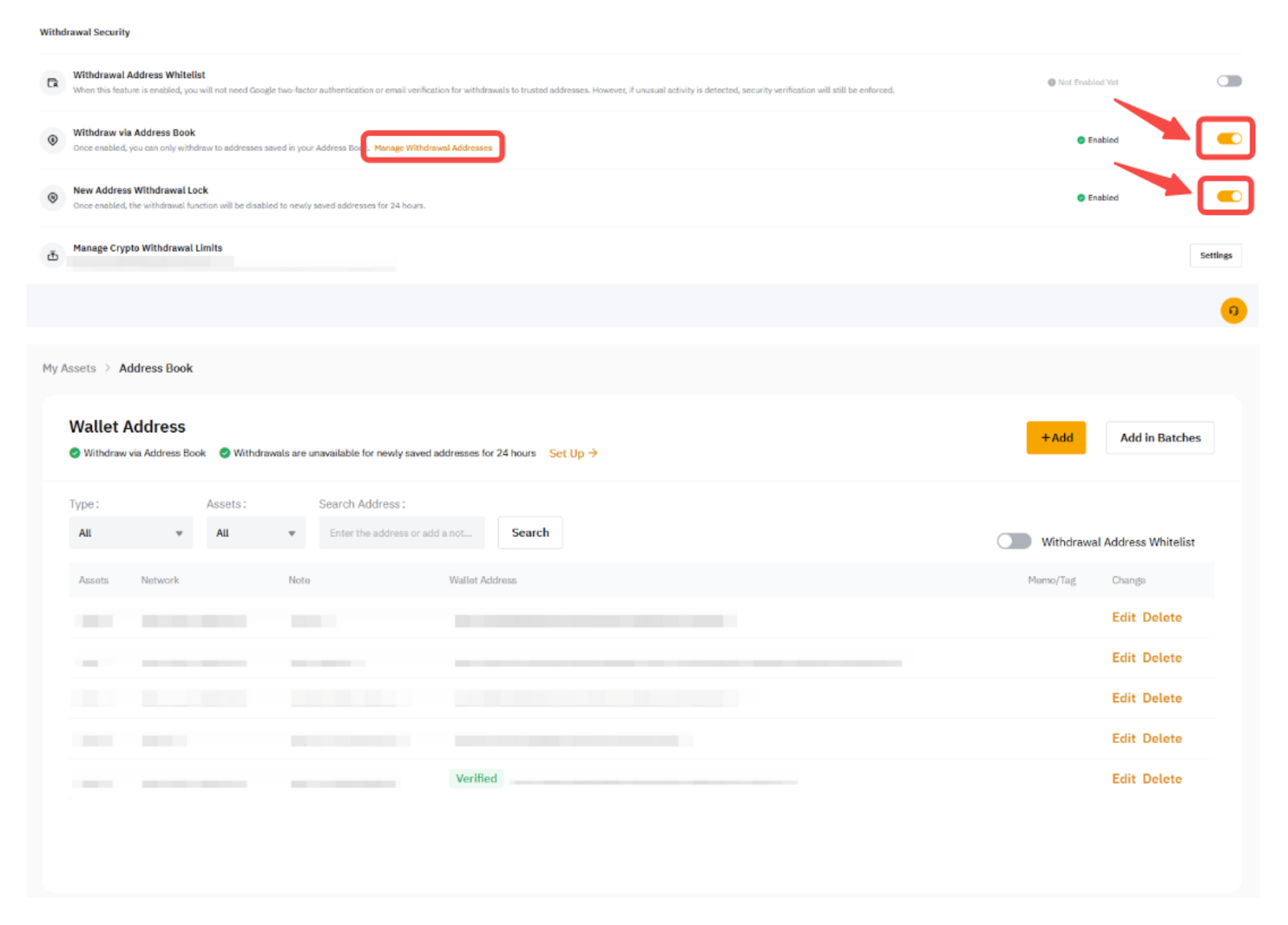The image size is (1288, 925).
Task: Click the Assets column header
Action: [93, 580]
